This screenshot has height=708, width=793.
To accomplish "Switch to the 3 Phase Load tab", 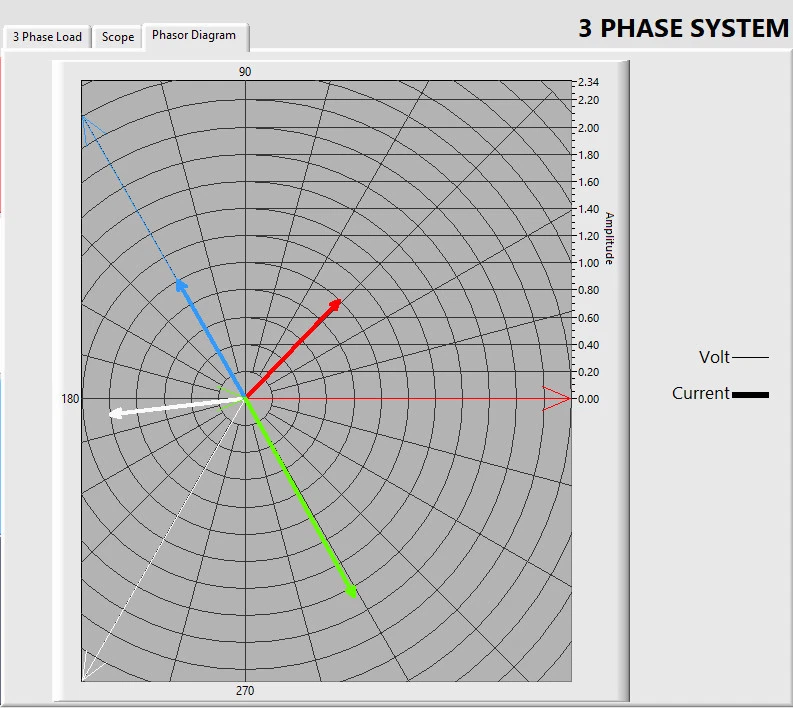I will point(47,37).
